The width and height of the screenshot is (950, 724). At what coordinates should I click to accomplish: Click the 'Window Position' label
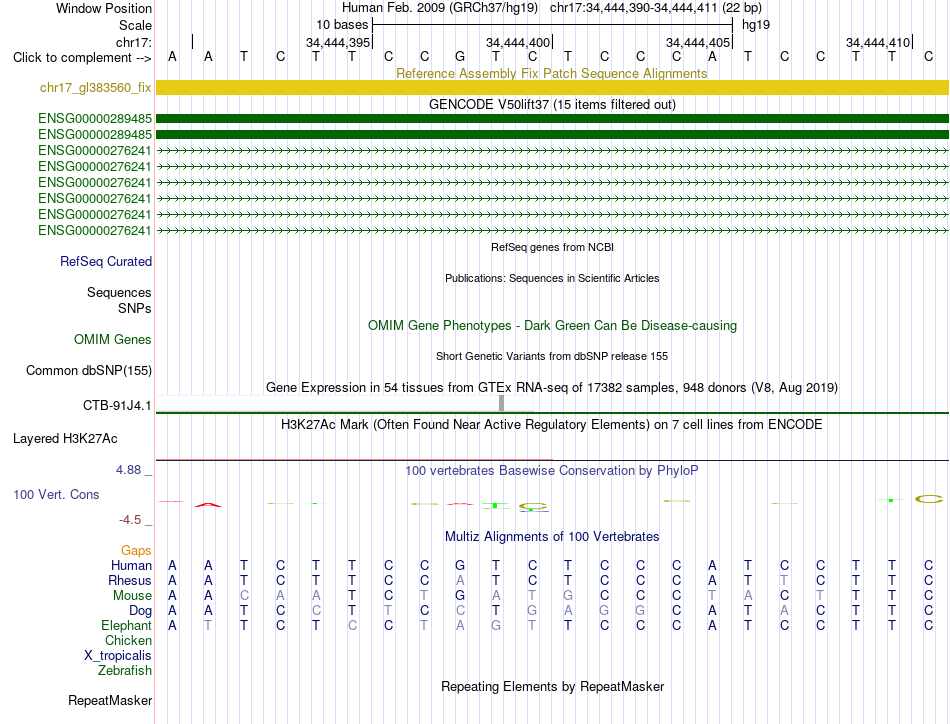(104, 8)
